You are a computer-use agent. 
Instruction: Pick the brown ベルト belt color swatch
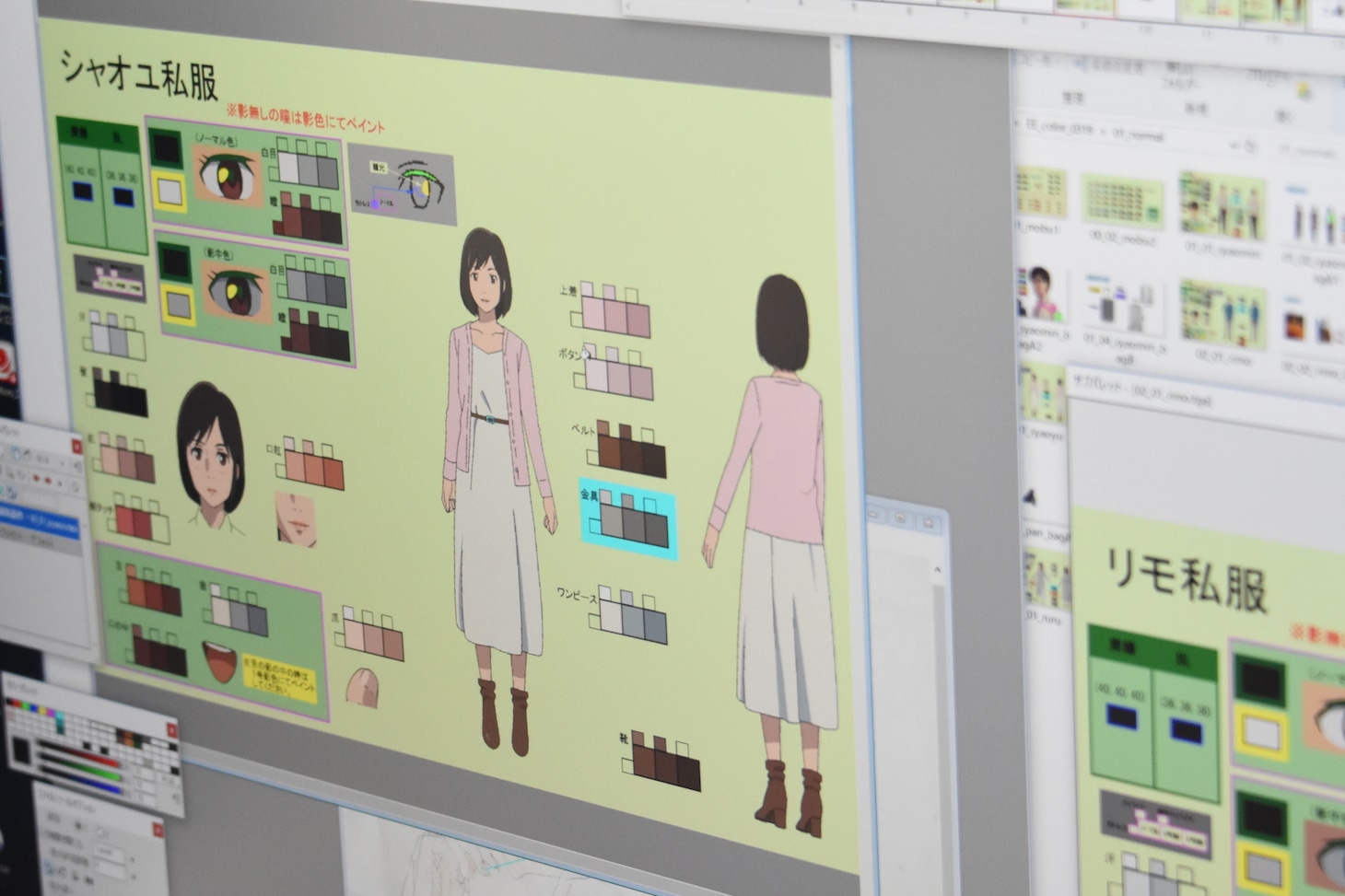pos(631,450)
